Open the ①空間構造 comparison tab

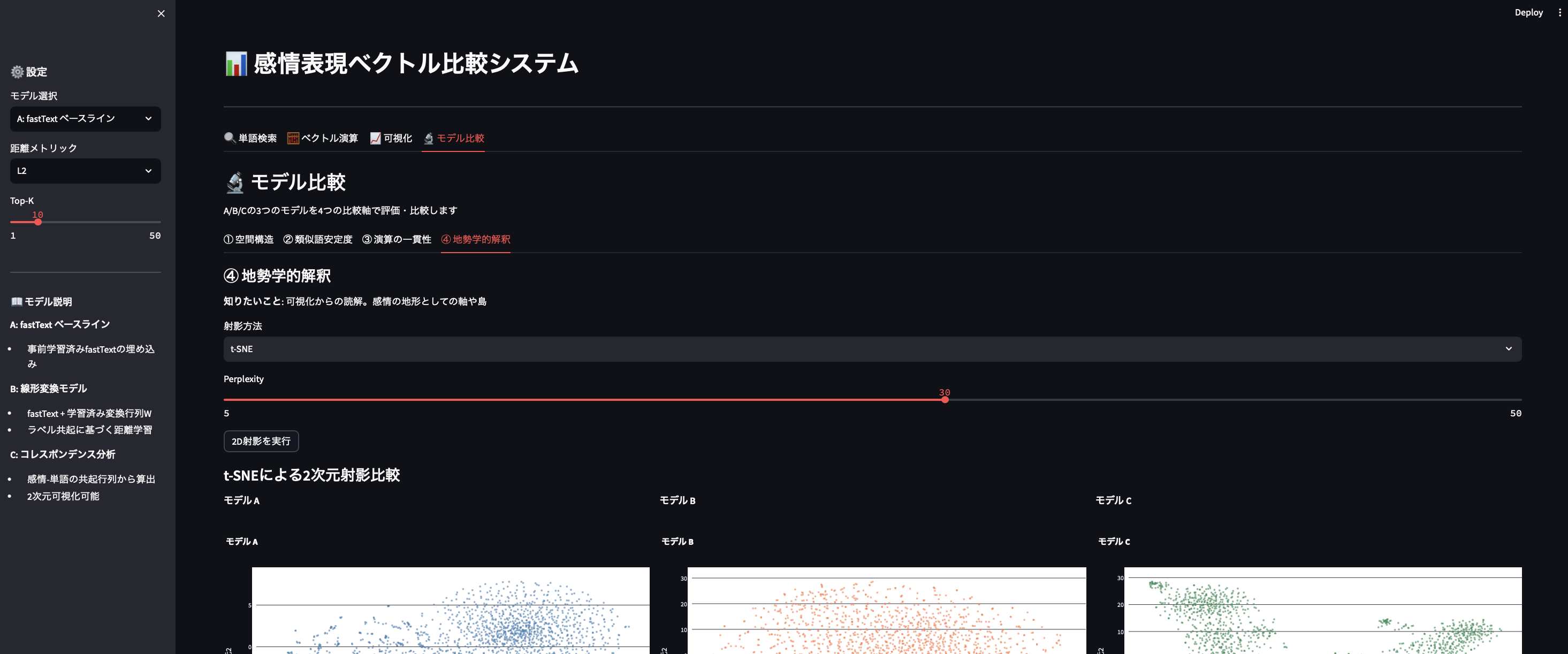point(249,239)
